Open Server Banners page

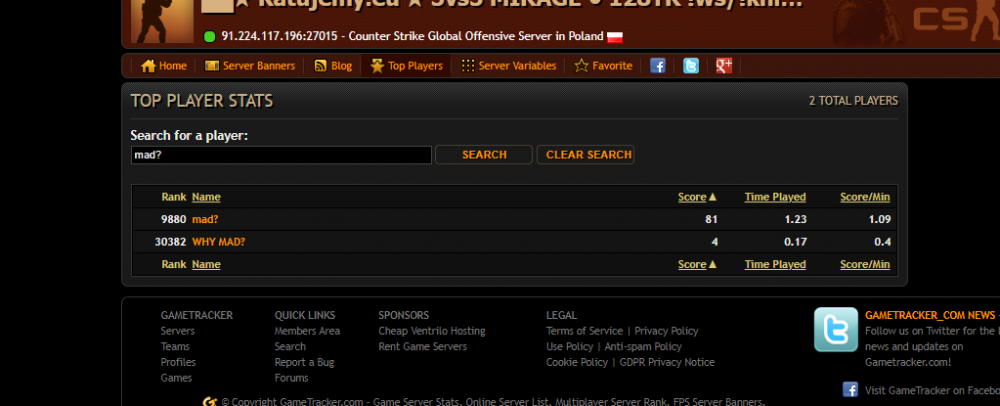pyautogui.click(x=249, y=66)
